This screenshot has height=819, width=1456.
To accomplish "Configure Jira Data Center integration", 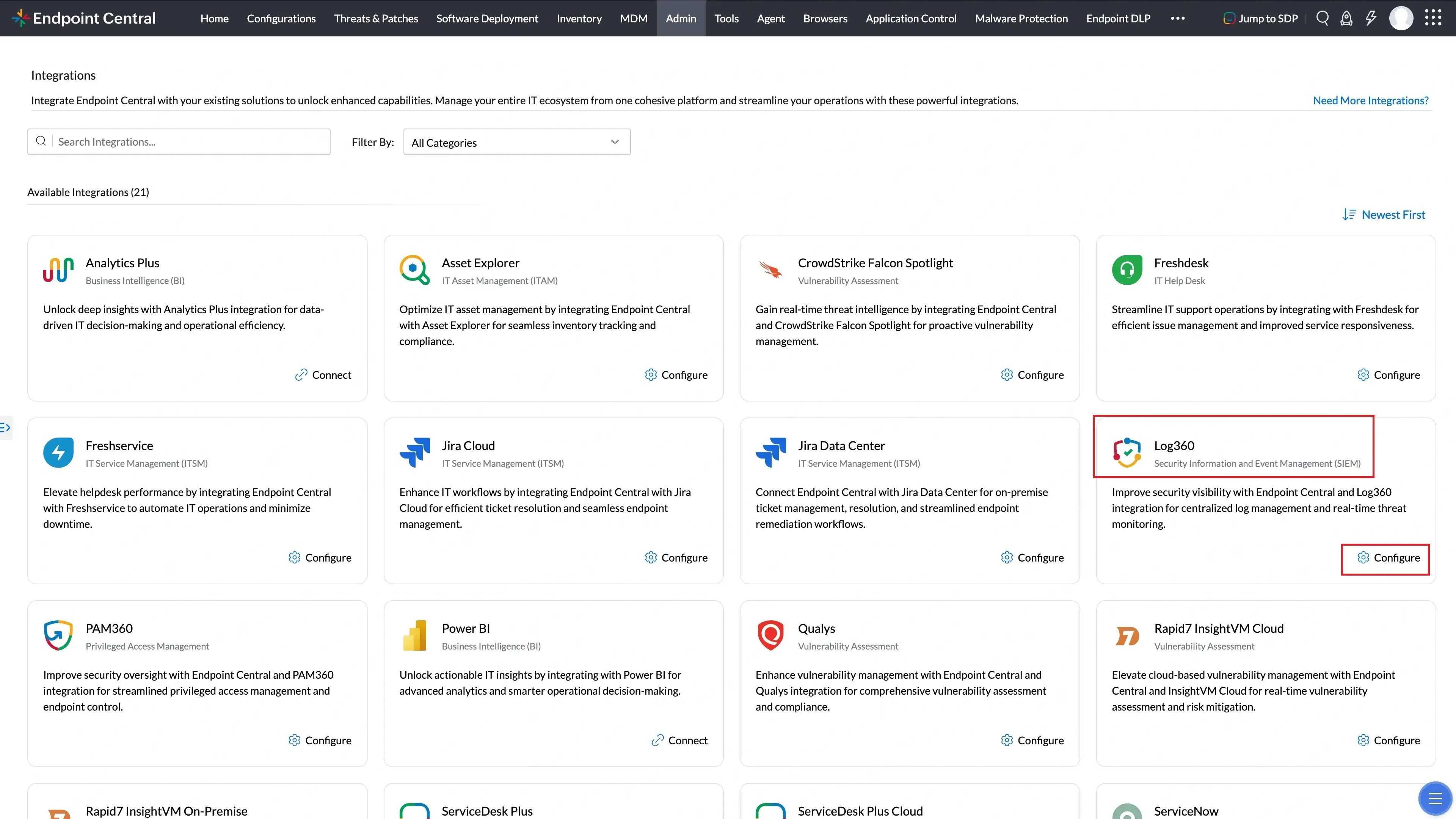I will [x=1032, y=557].
